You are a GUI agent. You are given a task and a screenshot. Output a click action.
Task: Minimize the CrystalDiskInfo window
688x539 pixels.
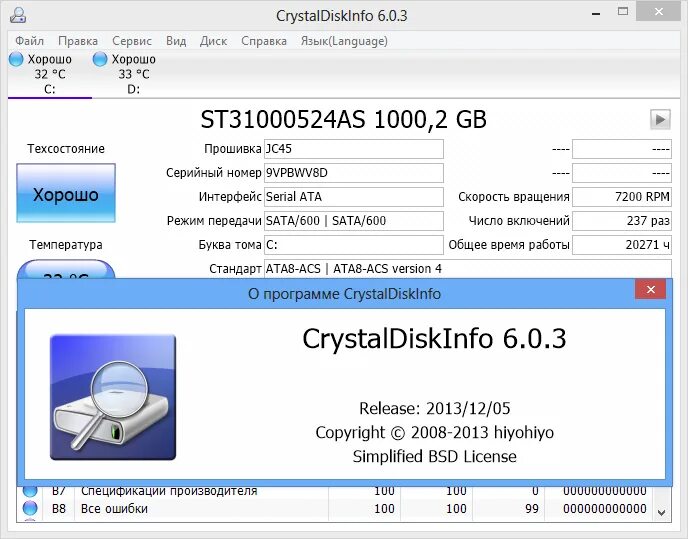tap(596, 14)
